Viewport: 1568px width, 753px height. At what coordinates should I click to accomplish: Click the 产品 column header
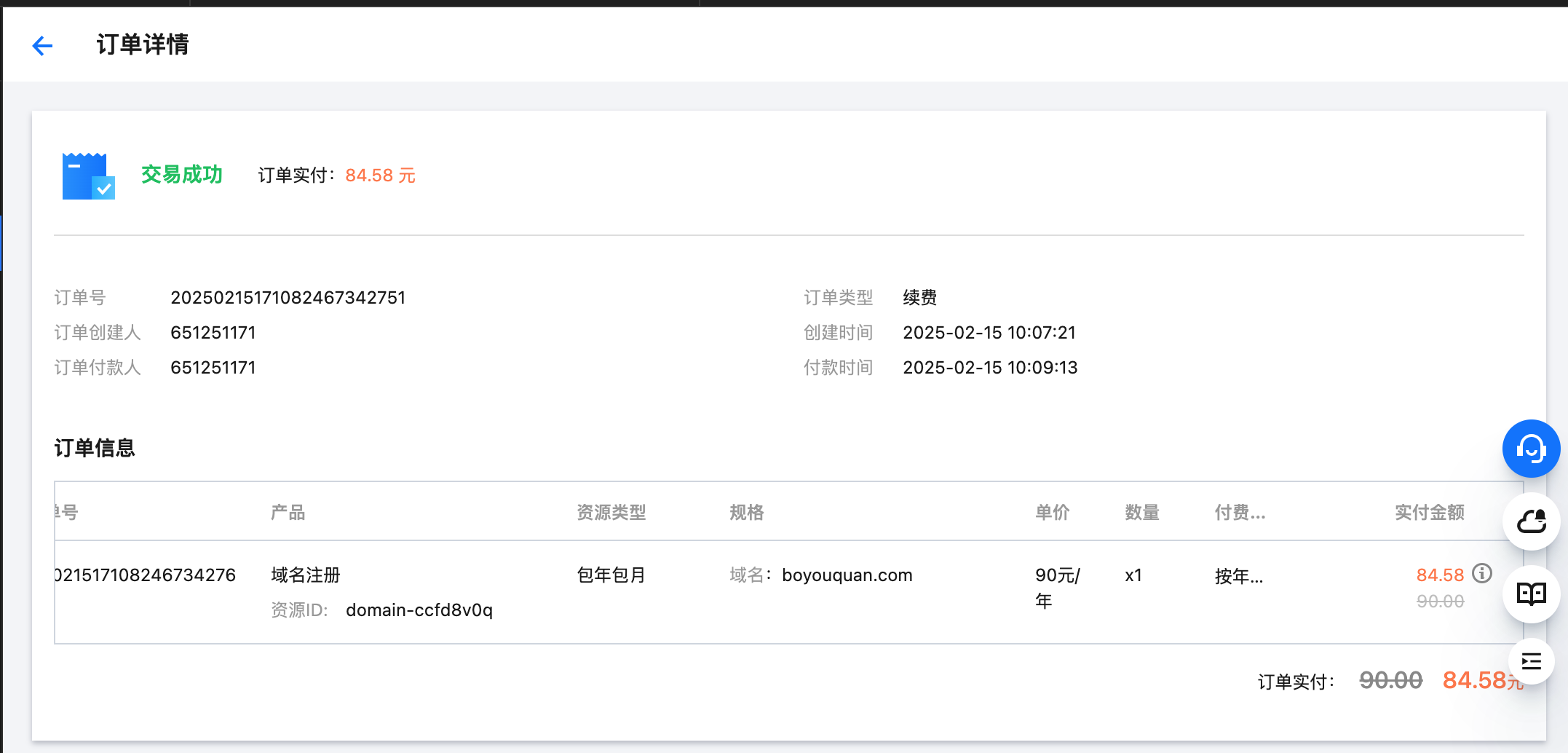pyautogui.click(x=288, y=513)
